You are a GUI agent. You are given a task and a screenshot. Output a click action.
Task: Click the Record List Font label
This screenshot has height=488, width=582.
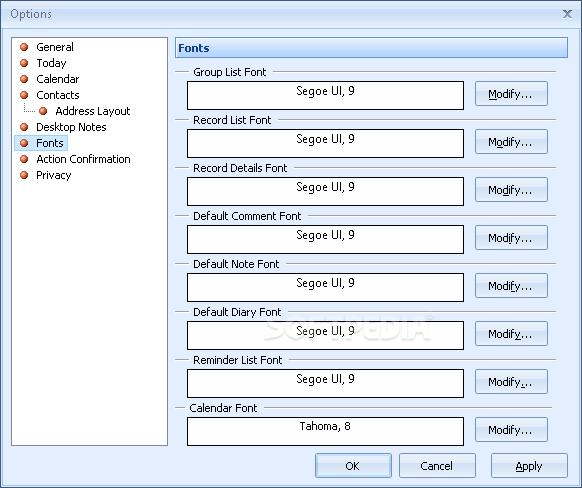pyautogui.click(x=232, y=120)
